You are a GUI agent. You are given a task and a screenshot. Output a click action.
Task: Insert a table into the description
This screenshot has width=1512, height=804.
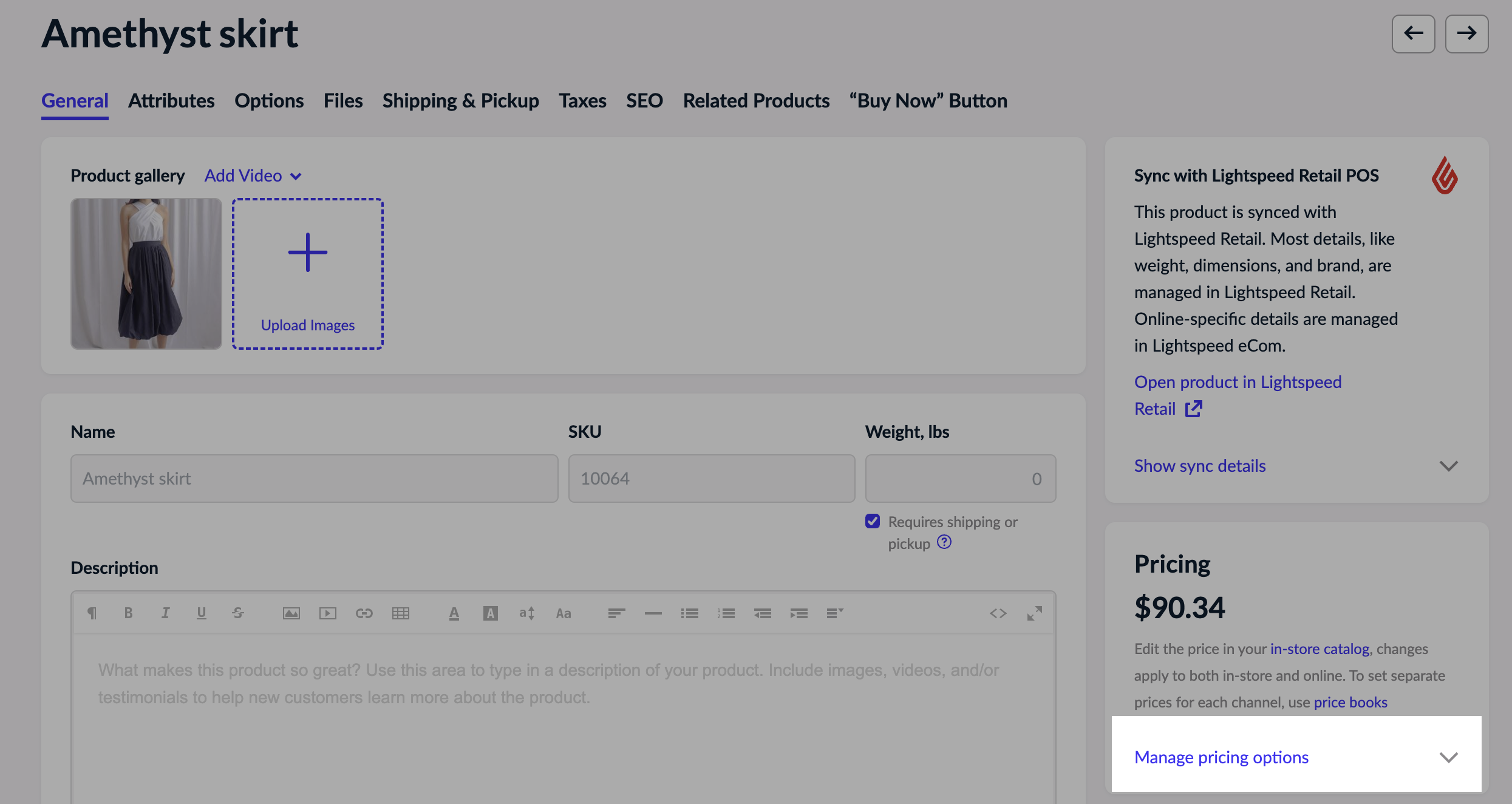tap(400, 613)
